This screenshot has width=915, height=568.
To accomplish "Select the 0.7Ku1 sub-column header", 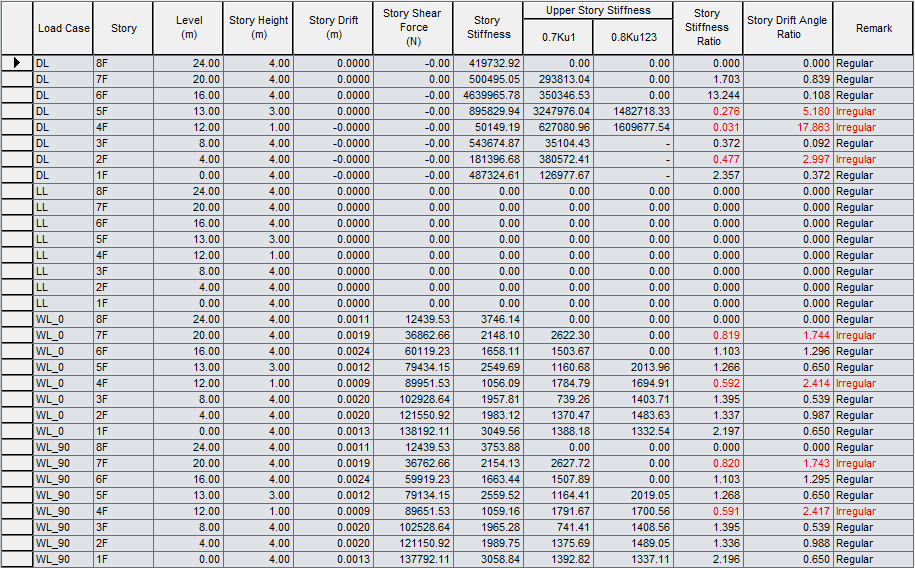I will [558, 37].
